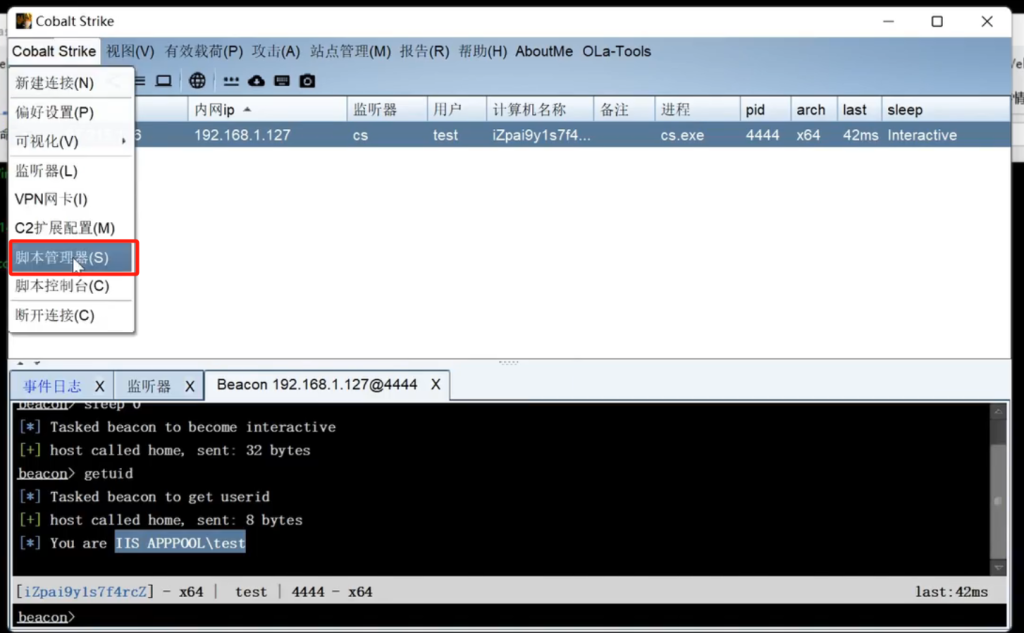
Task: Switch to the 事件日志 tab
Action: pos(52,386)
